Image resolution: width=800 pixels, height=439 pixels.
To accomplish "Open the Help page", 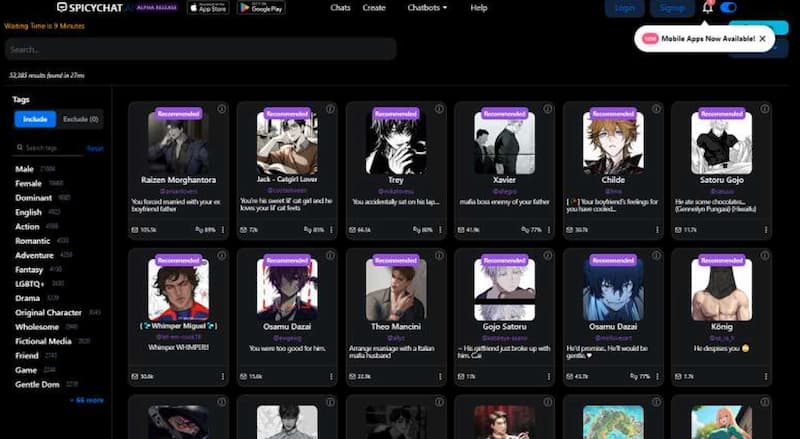I will (479, 8).
